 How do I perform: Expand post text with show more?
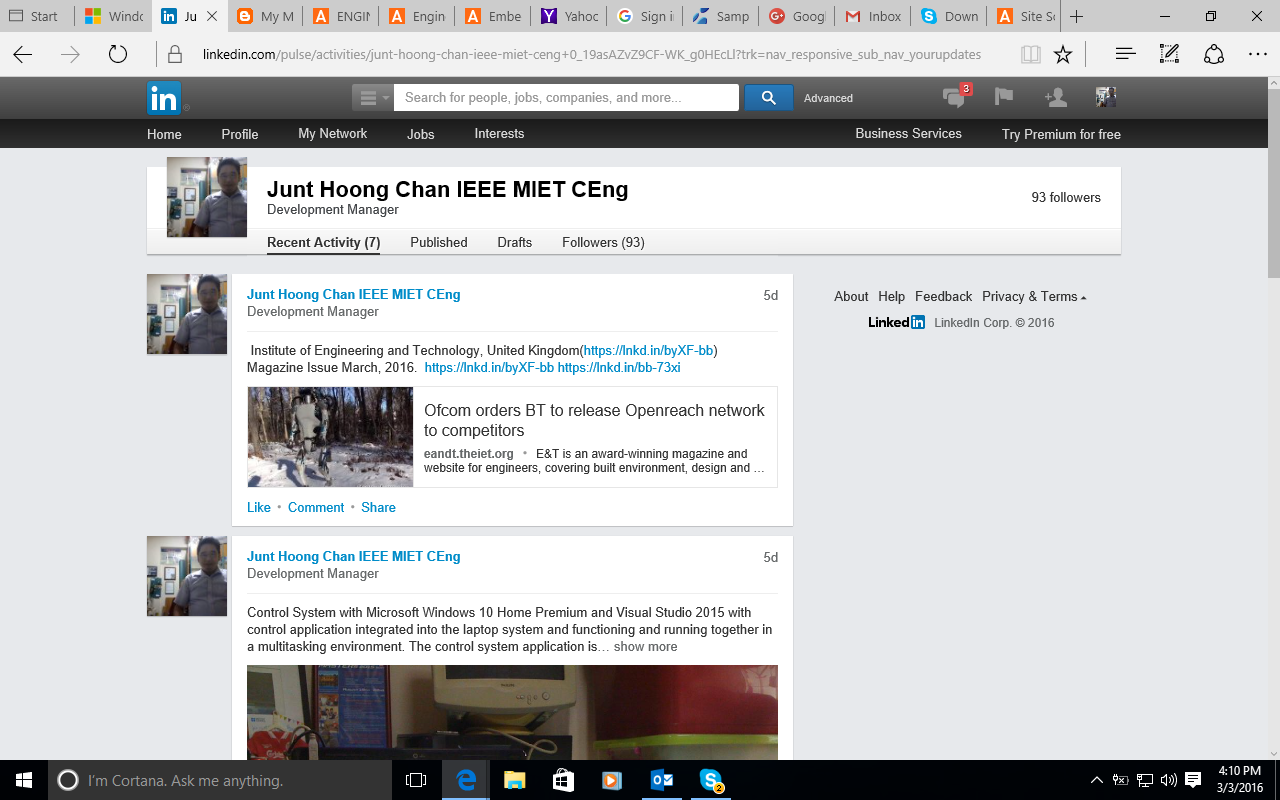pos(645,647)
